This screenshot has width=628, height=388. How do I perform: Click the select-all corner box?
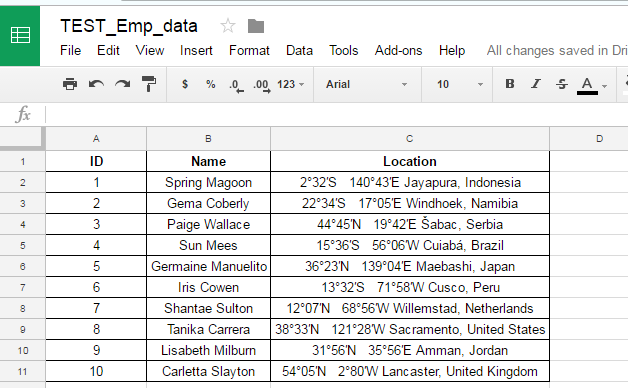pyautogui.click(x=22, y=139)
